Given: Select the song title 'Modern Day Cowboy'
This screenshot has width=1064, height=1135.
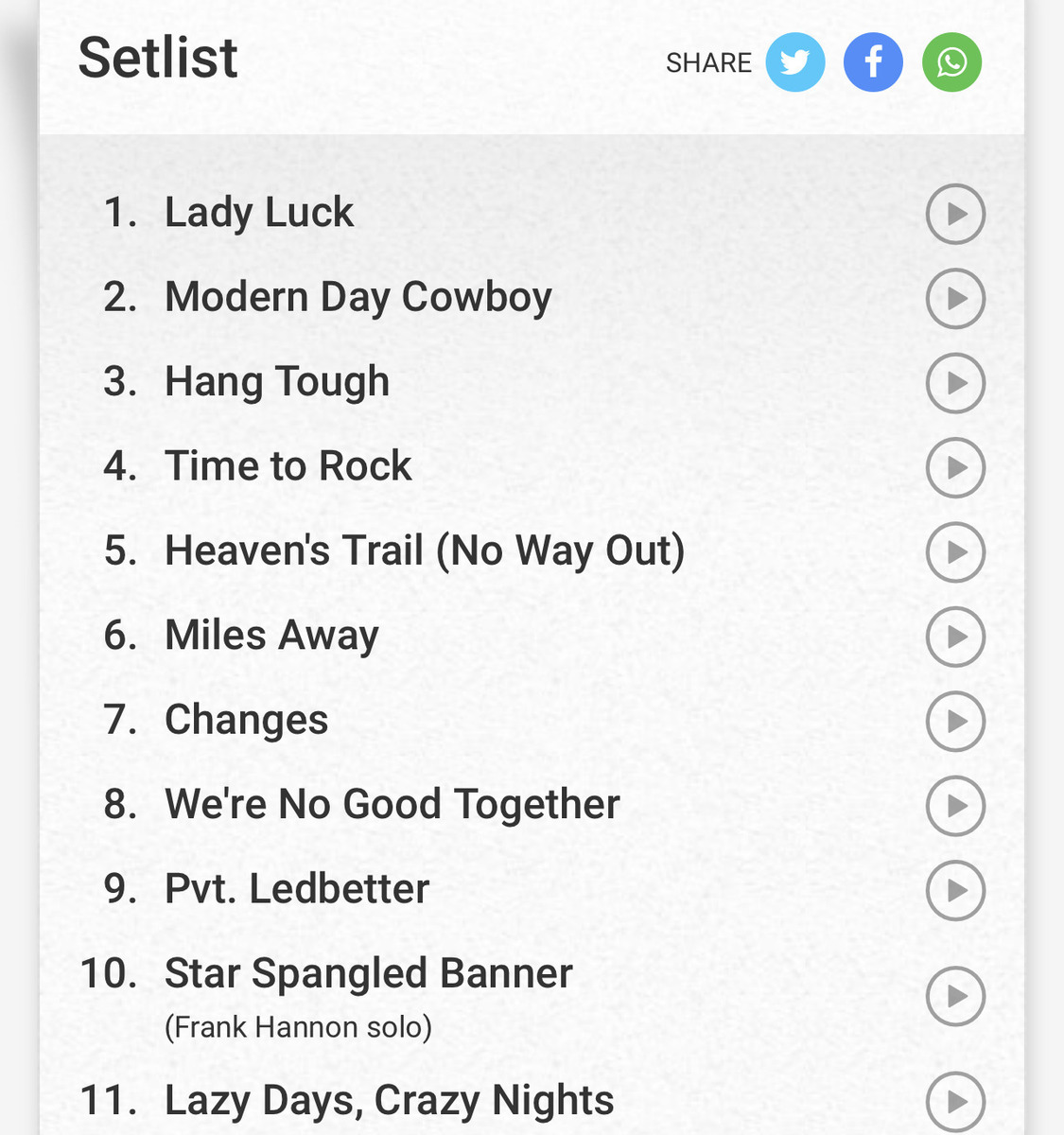Looking at the screenshot, I should click(358, 298).
